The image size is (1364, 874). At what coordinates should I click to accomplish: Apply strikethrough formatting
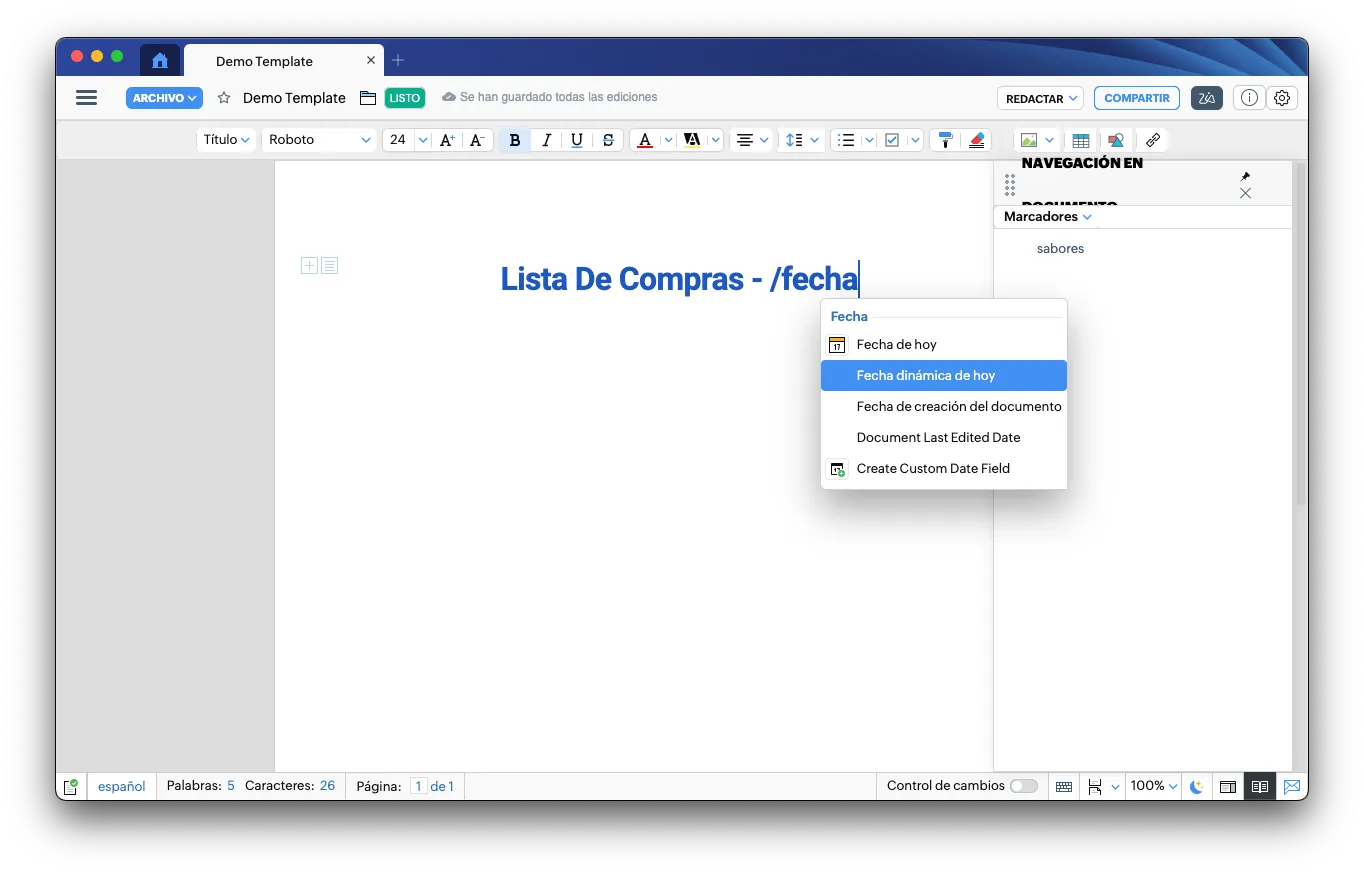(x=608, y=140)
